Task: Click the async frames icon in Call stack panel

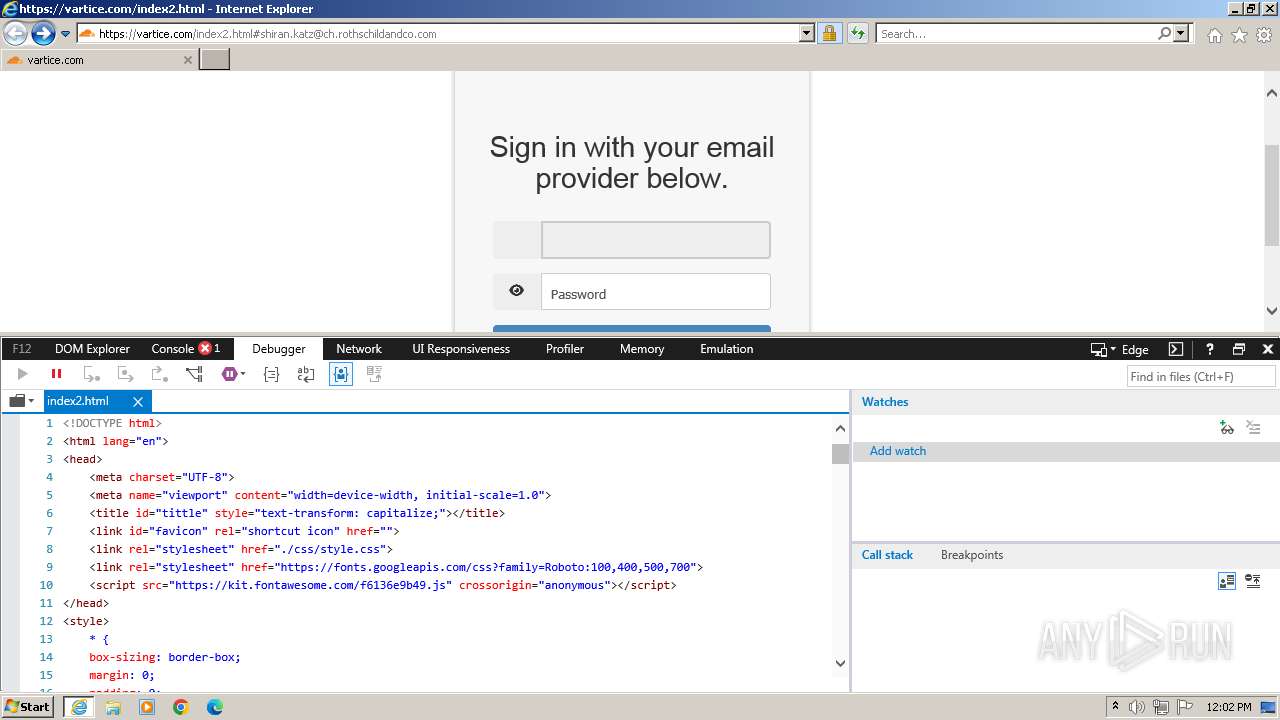Action: (x=1253, y=581)
